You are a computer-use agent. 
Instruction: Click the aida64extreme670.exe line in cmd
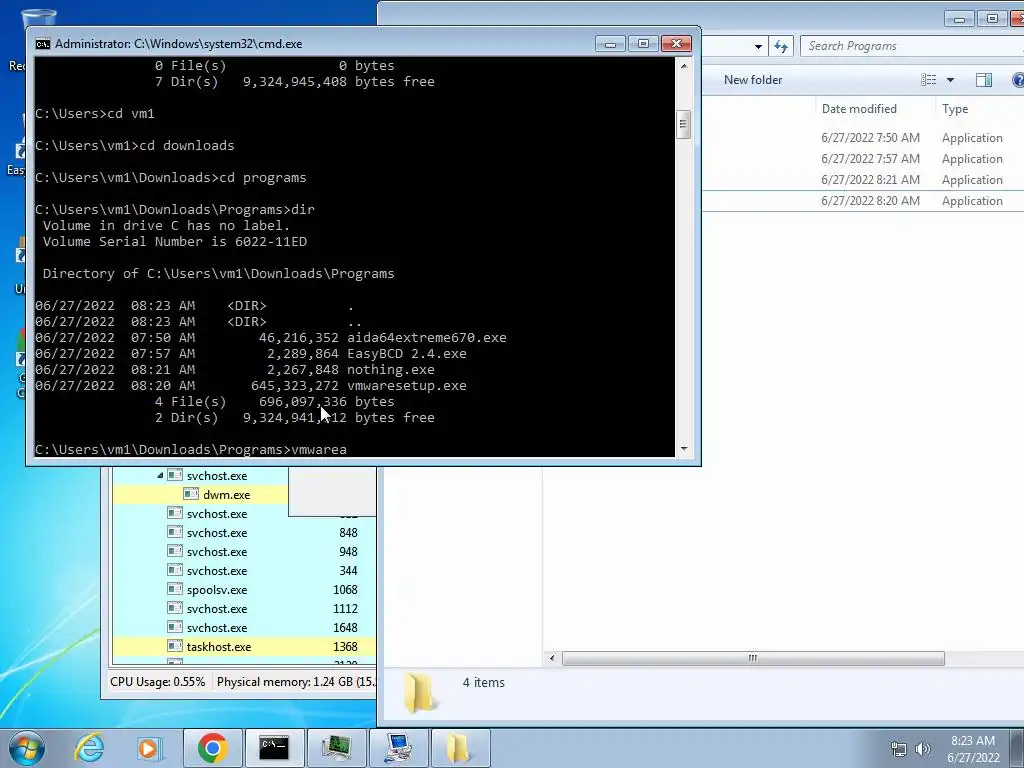pos(271,338)
